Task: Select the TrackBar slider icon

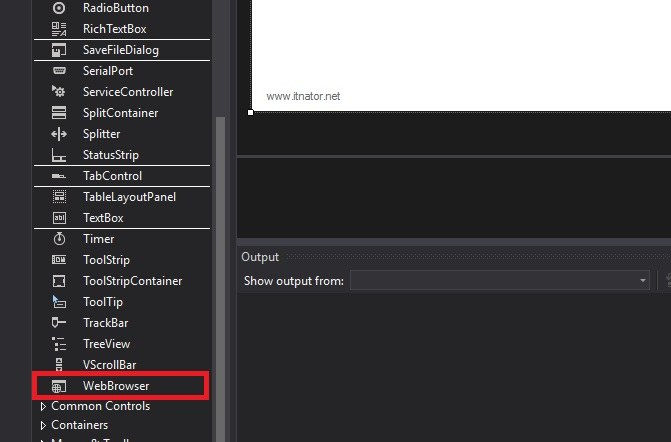Action: point(59,323)
